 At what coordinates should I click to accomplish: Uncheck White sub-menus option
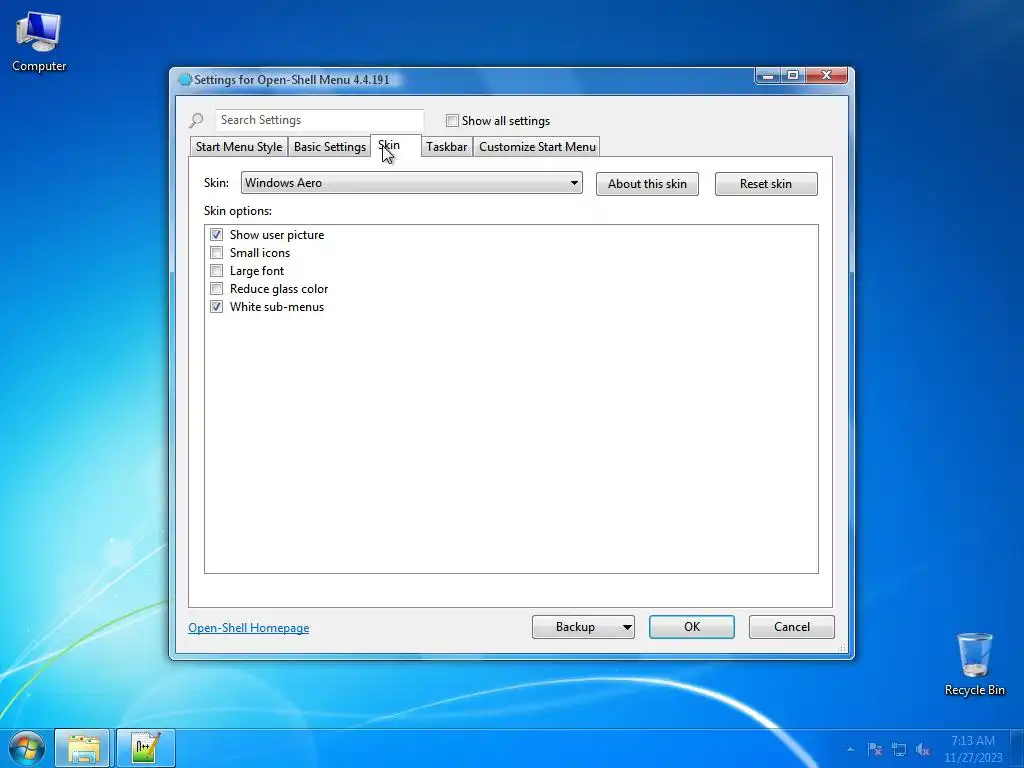[216, 306]
